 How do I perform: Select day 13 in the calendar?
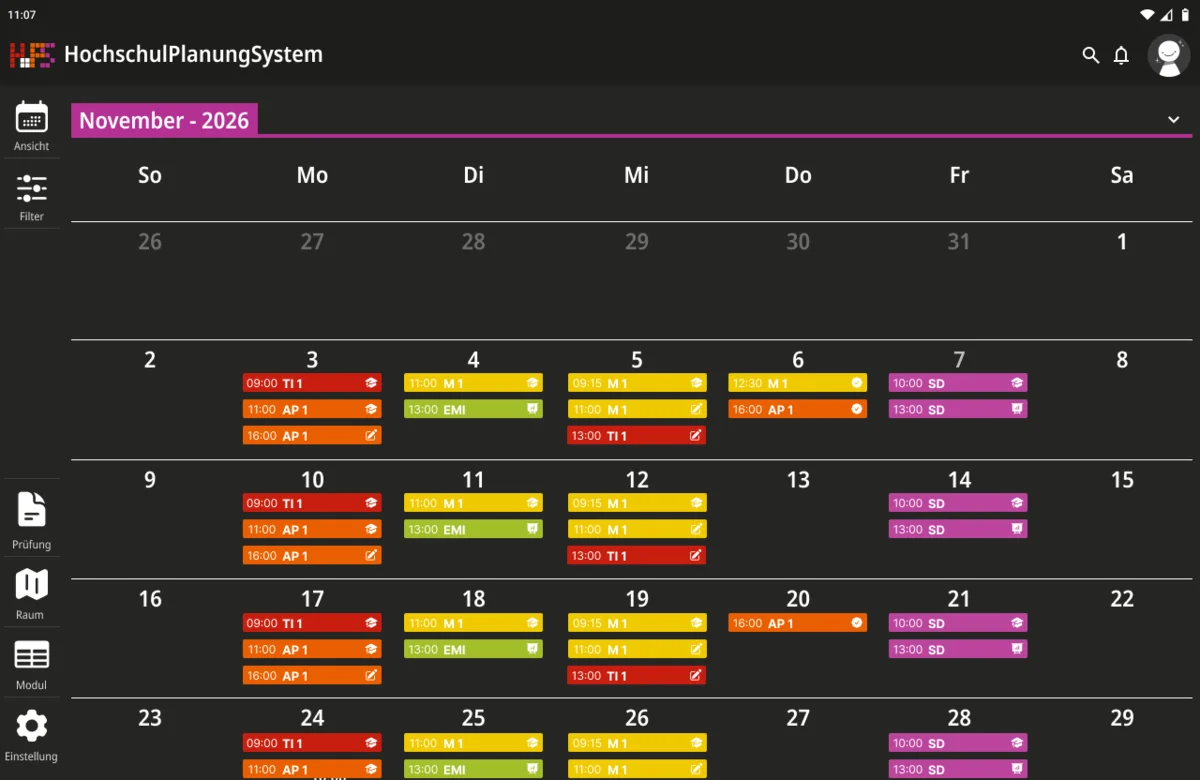797,480
